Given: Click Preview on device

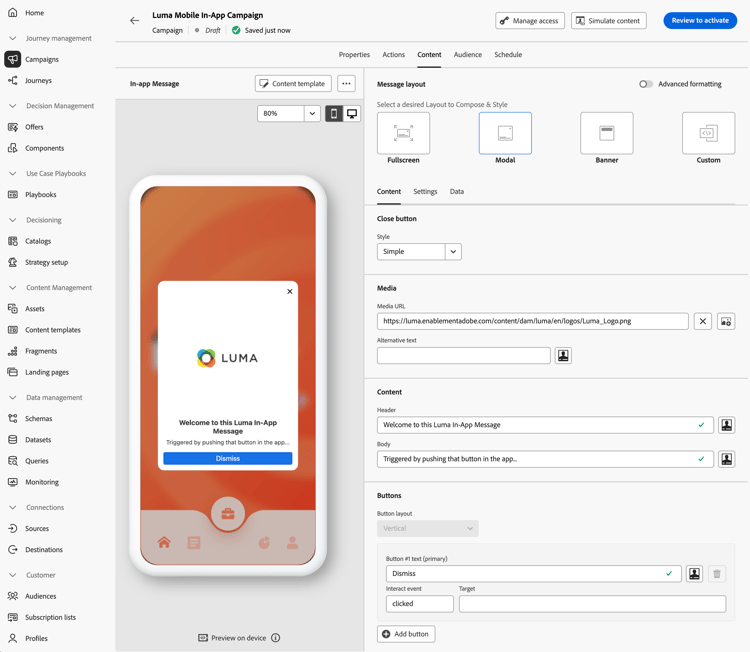Looking at the screenshot, I should [239, 638].
